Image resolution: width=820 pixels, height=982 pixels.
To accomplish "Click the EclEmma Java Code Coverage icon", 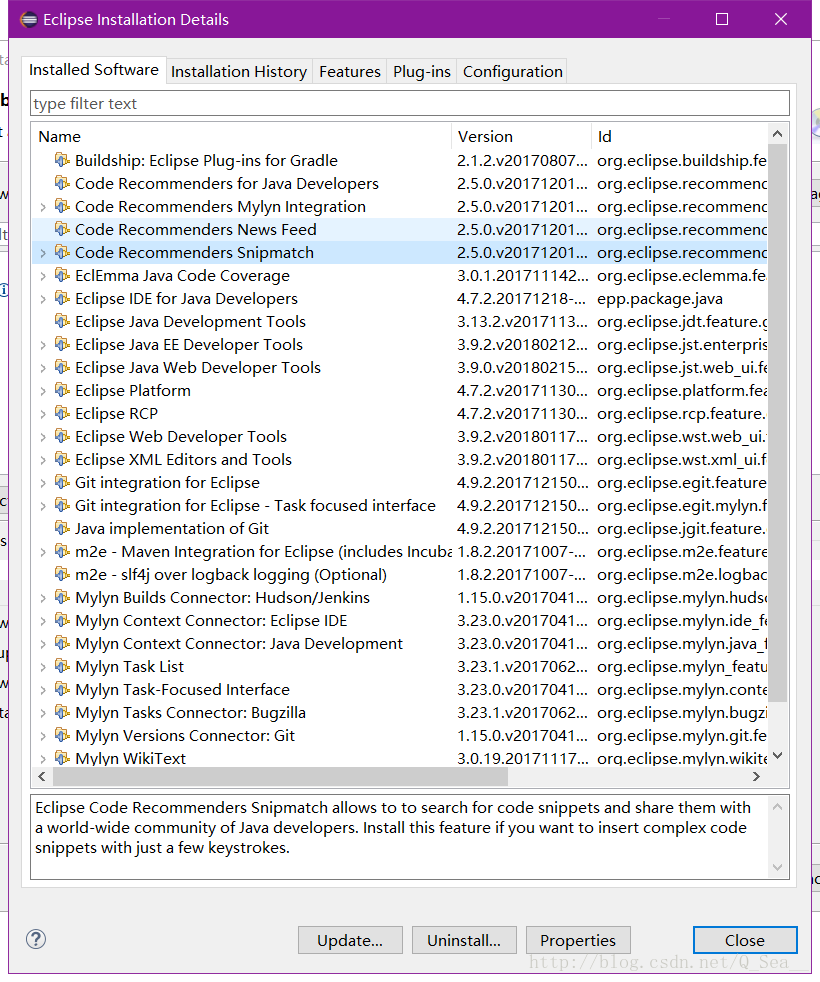I will 62,276.
